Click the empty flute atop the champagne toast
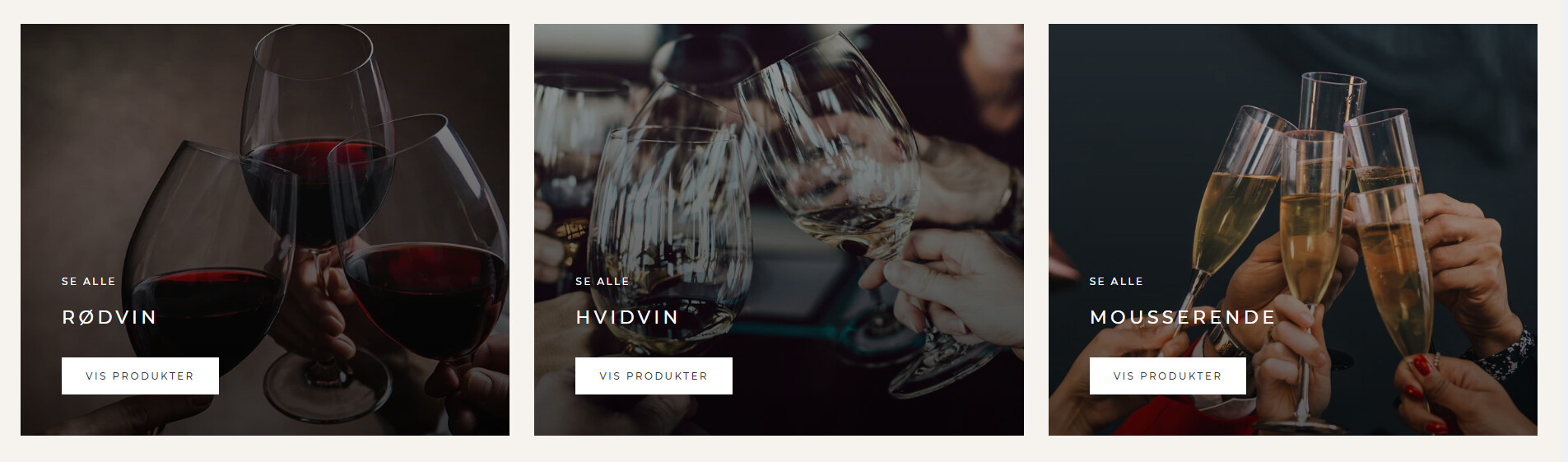The width and height of the screenshot is (1568, 462). tap(1332, 103)
